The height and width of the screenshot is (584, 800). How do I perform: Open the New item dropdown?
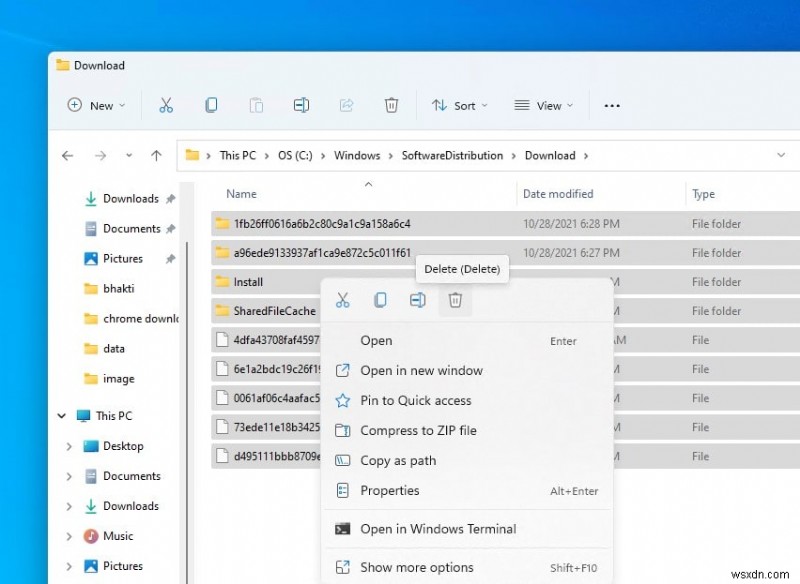pos(95,105)
